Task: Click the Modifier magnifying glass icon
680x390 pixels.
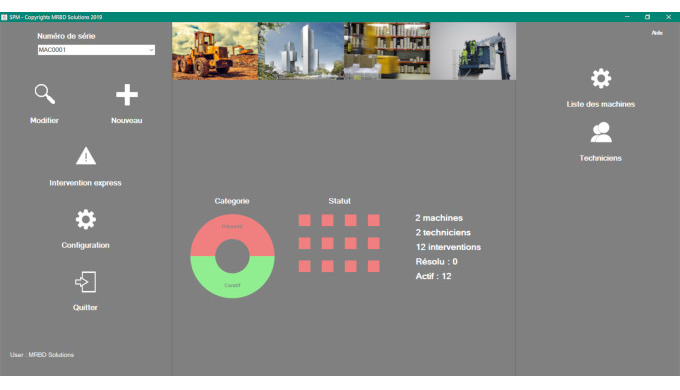Action: (45, 94)
